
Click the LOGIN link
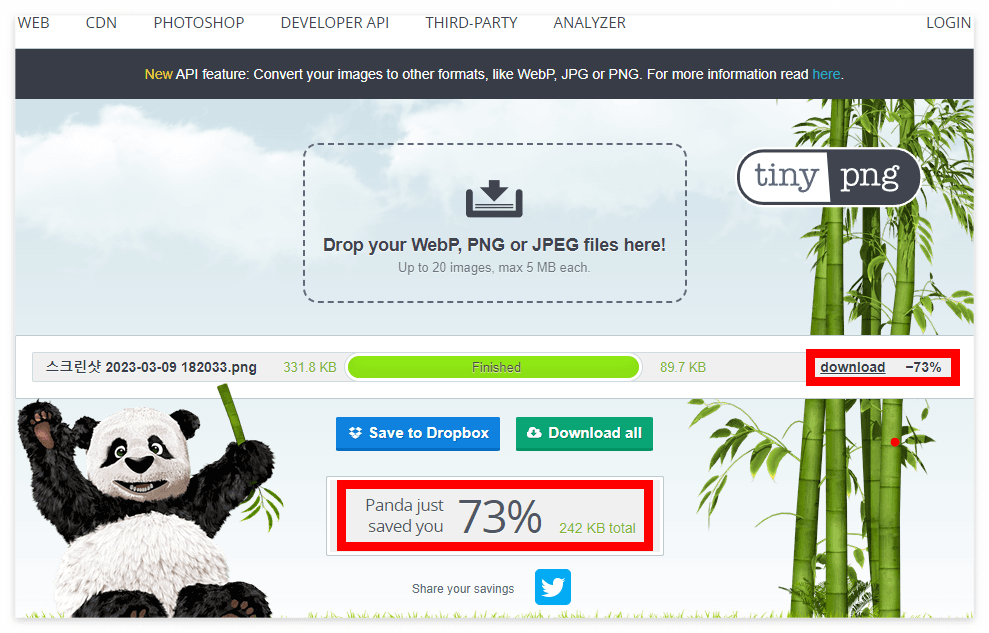point(948,23)
